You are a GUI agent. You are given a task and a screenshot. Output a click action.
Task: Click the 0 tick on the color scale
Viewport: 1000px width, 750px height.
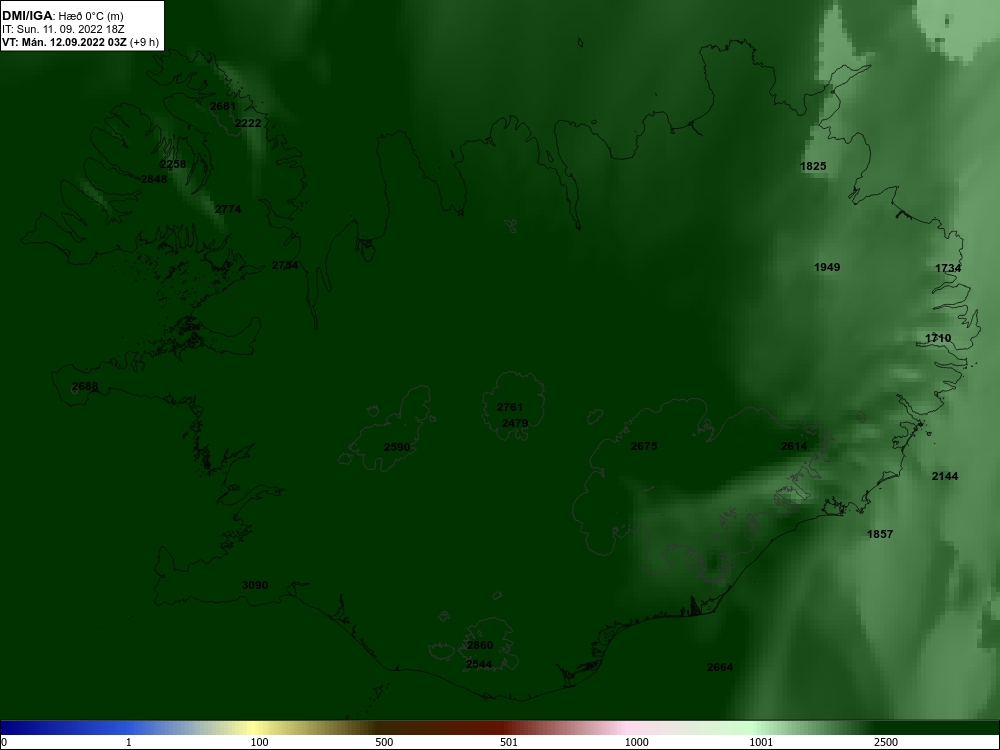4,742
